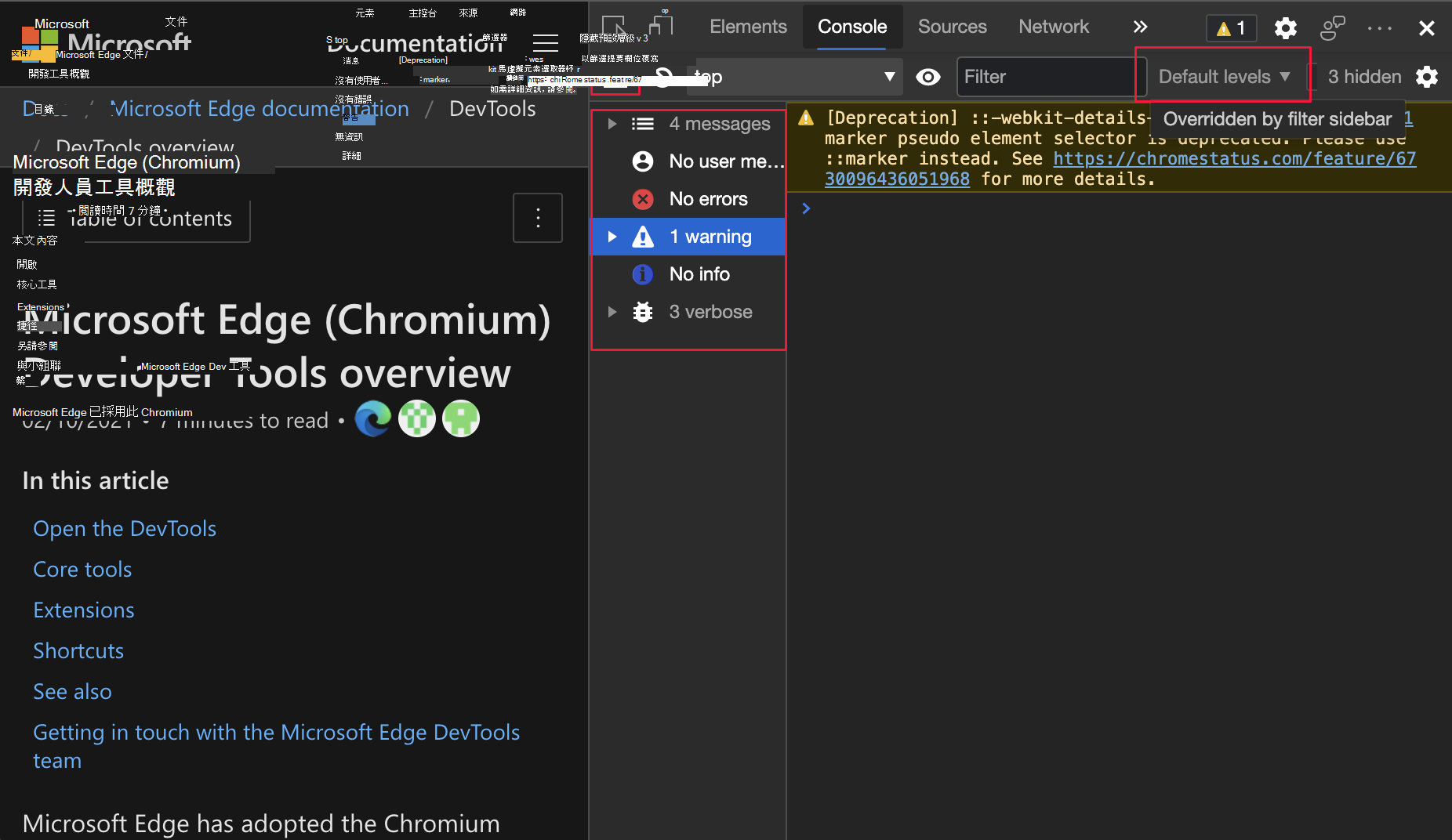The width and height of the screenshot is (1452, 840).
Task: Open the Table of contents button
Action: pyautogui.click(x=136, y=218)
